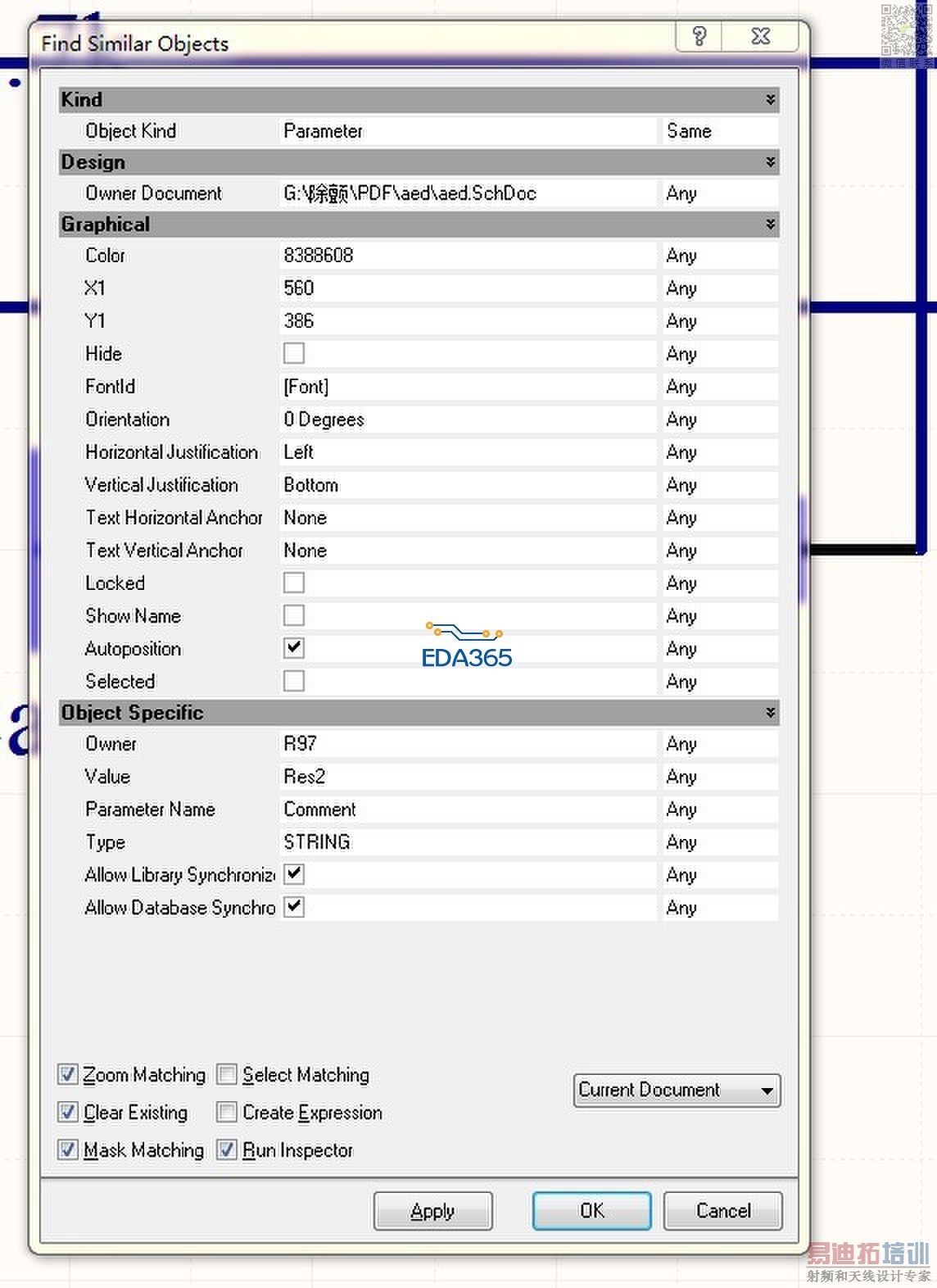Screen dimensions: 937x1288
Task: Click Vertical Justification value Bottom
Action: [x=468, y=485]
